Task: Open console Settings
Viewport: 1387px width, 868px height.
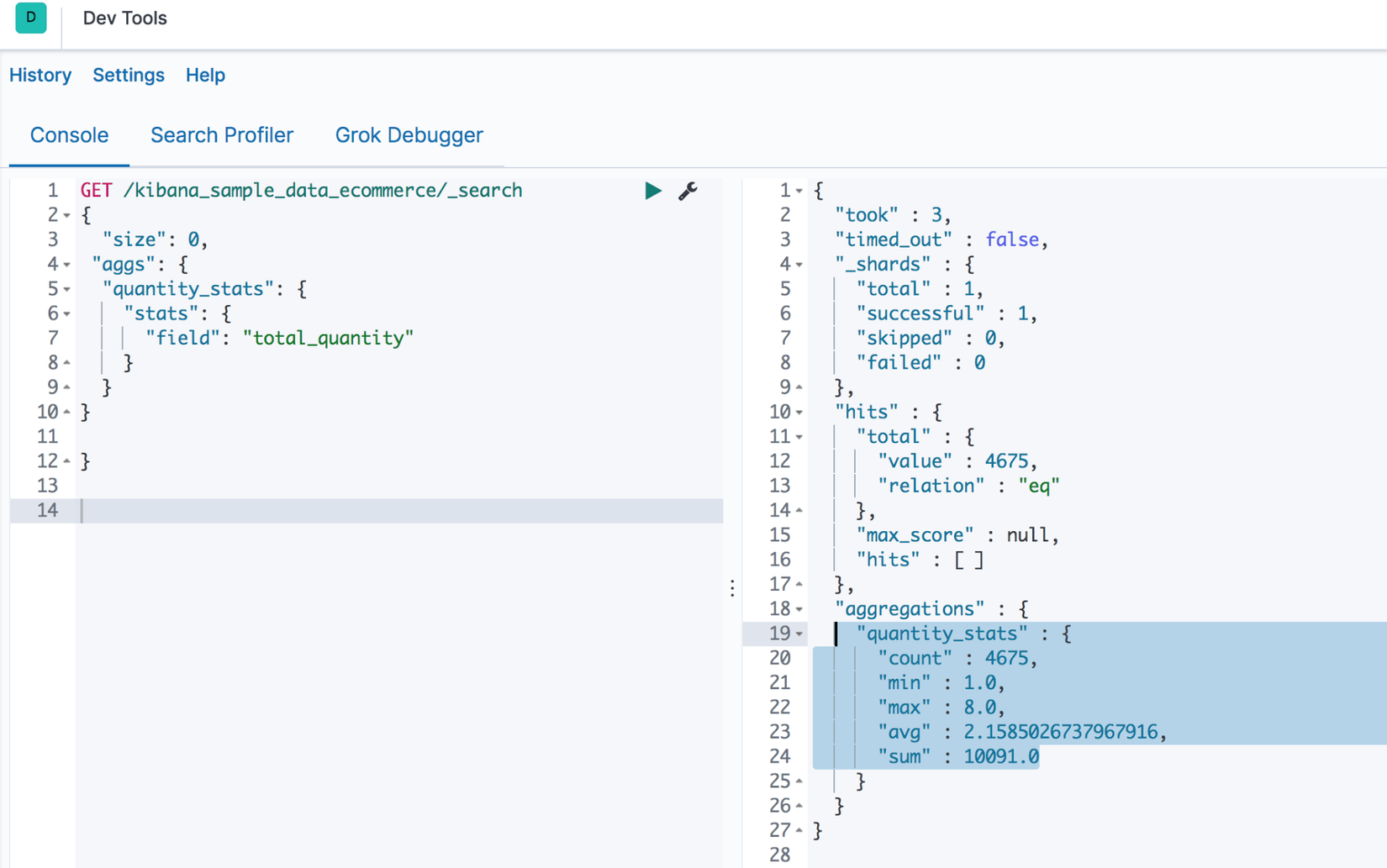Action: [129, 75]
